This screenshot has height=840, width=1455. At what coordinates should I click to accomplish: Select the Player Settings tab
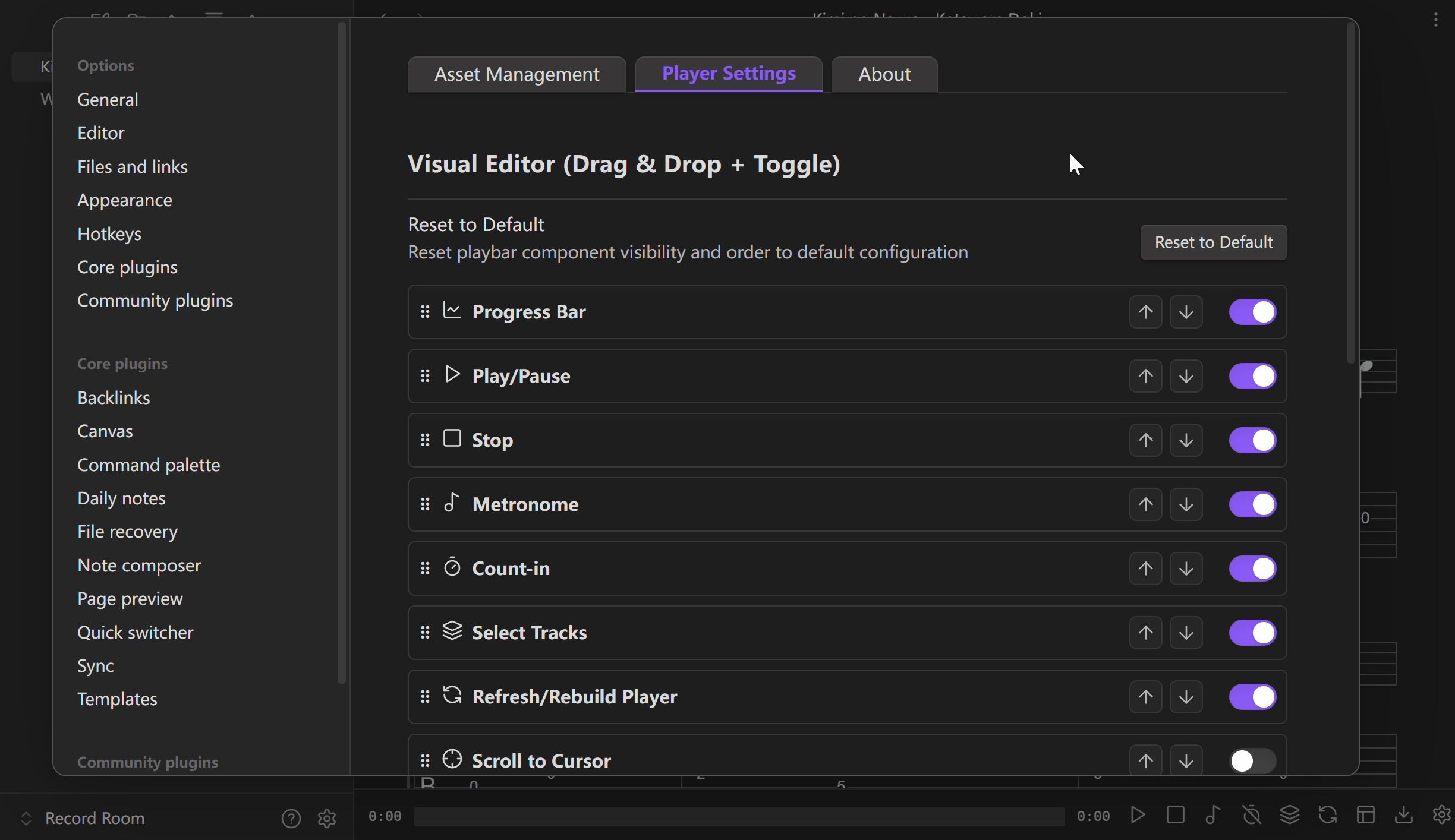[x=729, y=74]
